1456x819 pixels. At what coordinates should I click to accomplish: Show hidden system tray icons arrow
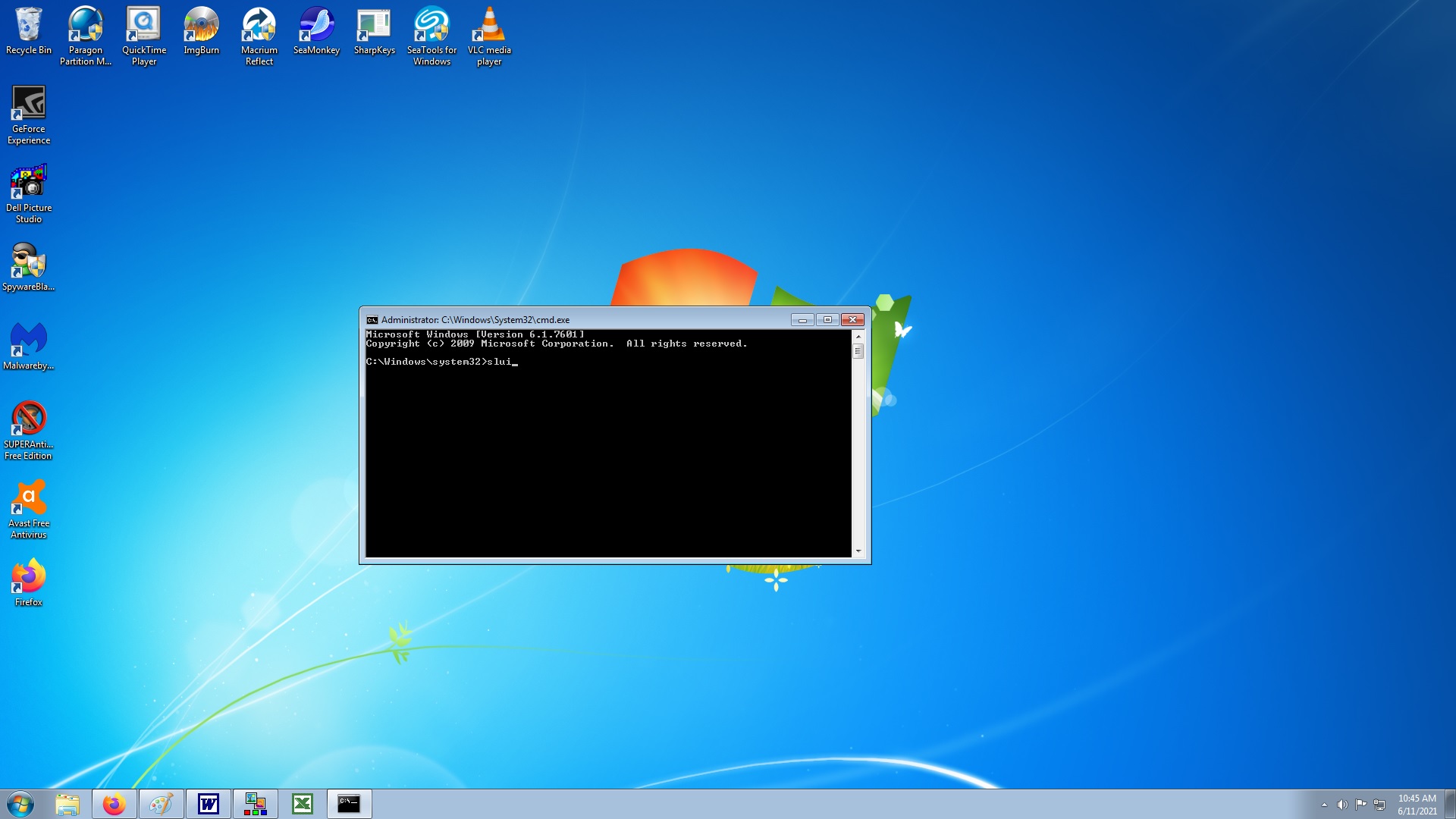point(1324,805)
